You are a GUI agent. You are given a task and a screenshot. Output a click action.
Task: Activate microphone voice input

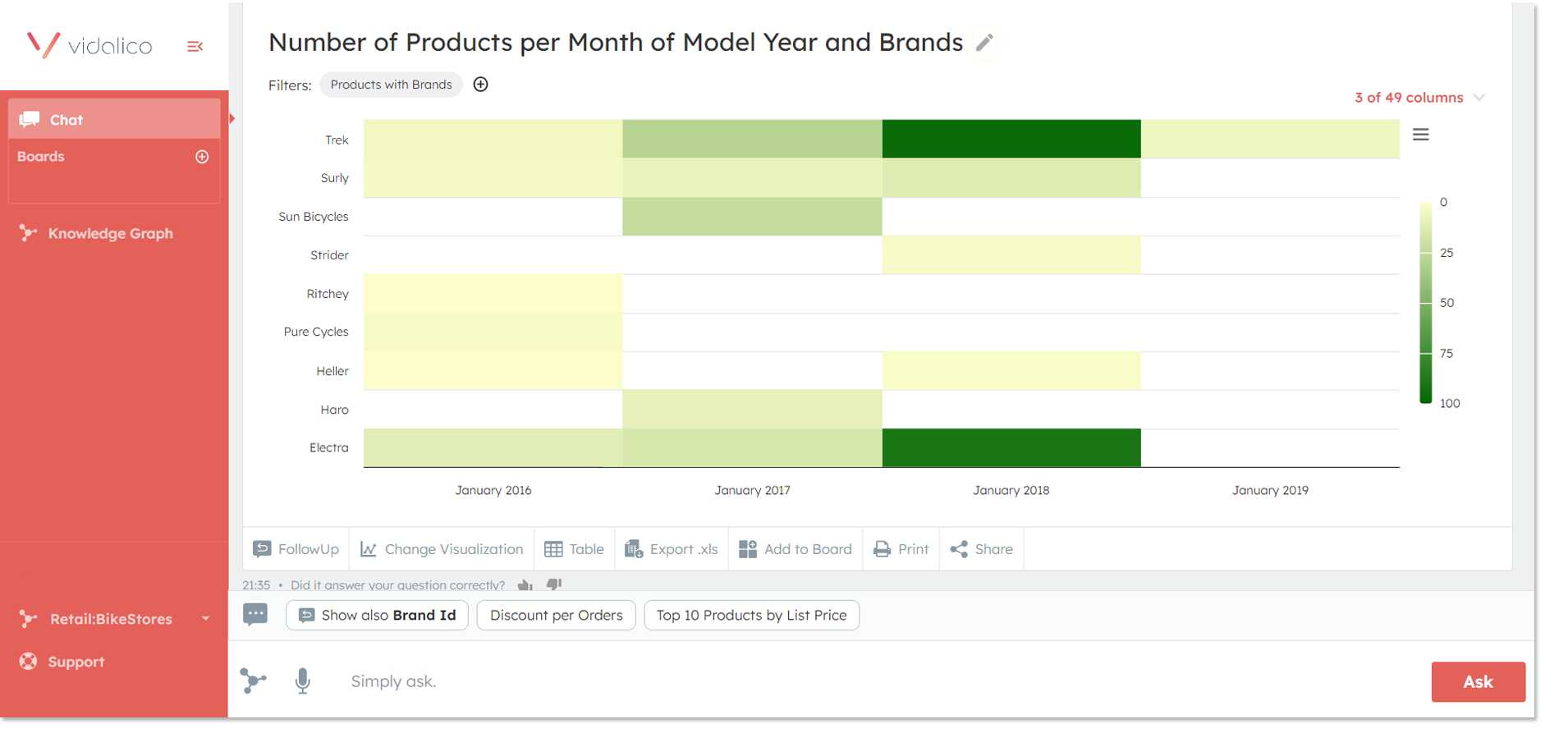pos(303,681)
